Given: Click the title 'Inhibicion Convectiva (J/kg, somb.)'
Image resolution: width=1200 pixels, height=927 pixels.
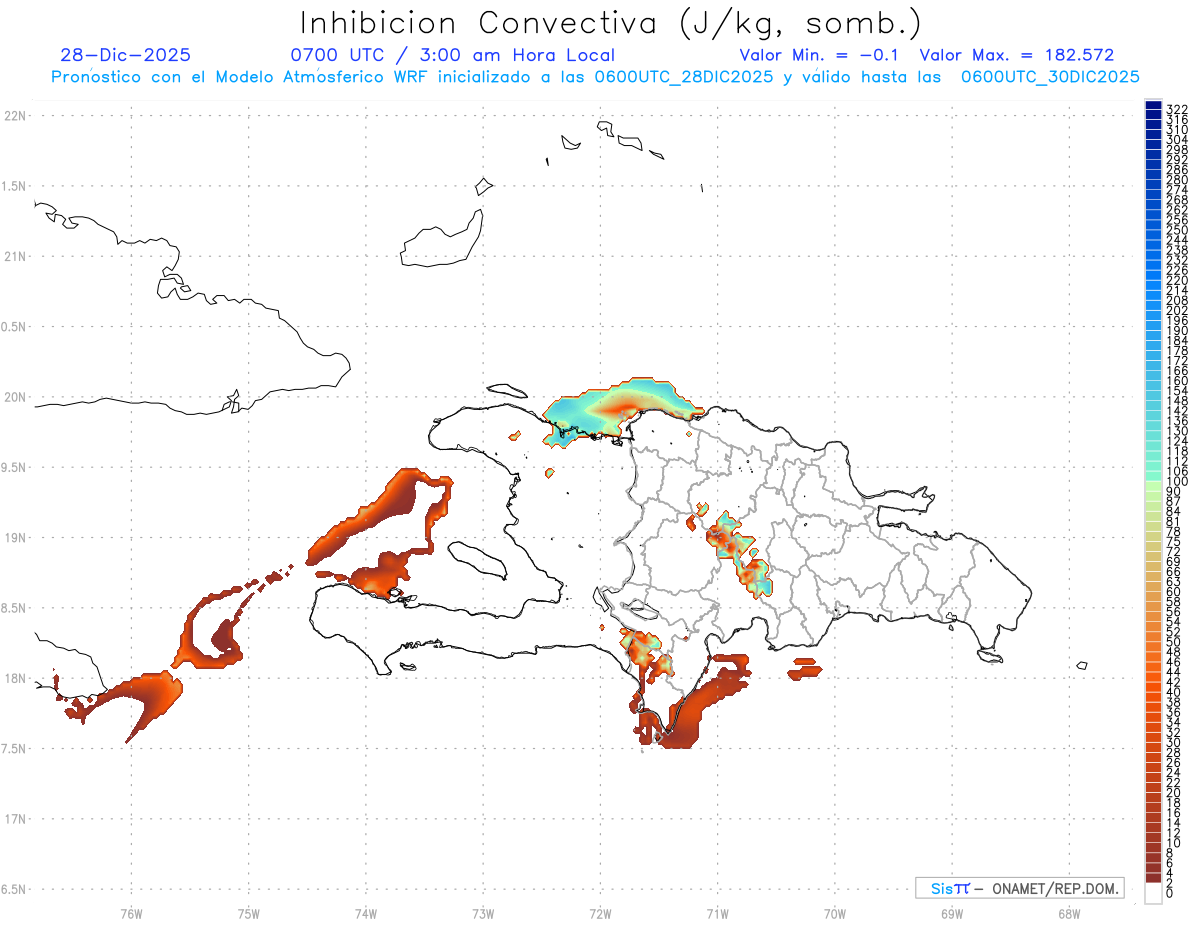Looking at the screenshot, I should (x=612, y=22).
